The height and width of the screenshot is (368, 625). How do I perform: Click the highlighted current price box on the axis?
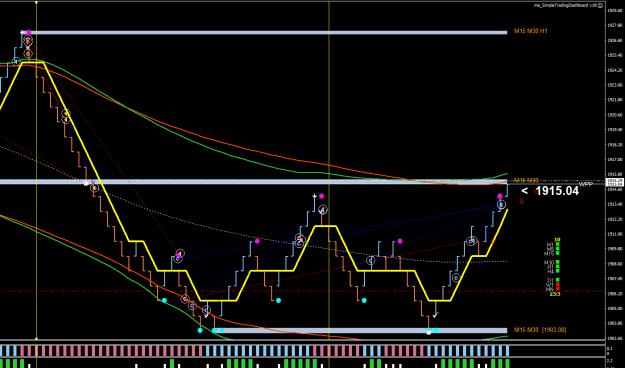[x=615, y=183]
